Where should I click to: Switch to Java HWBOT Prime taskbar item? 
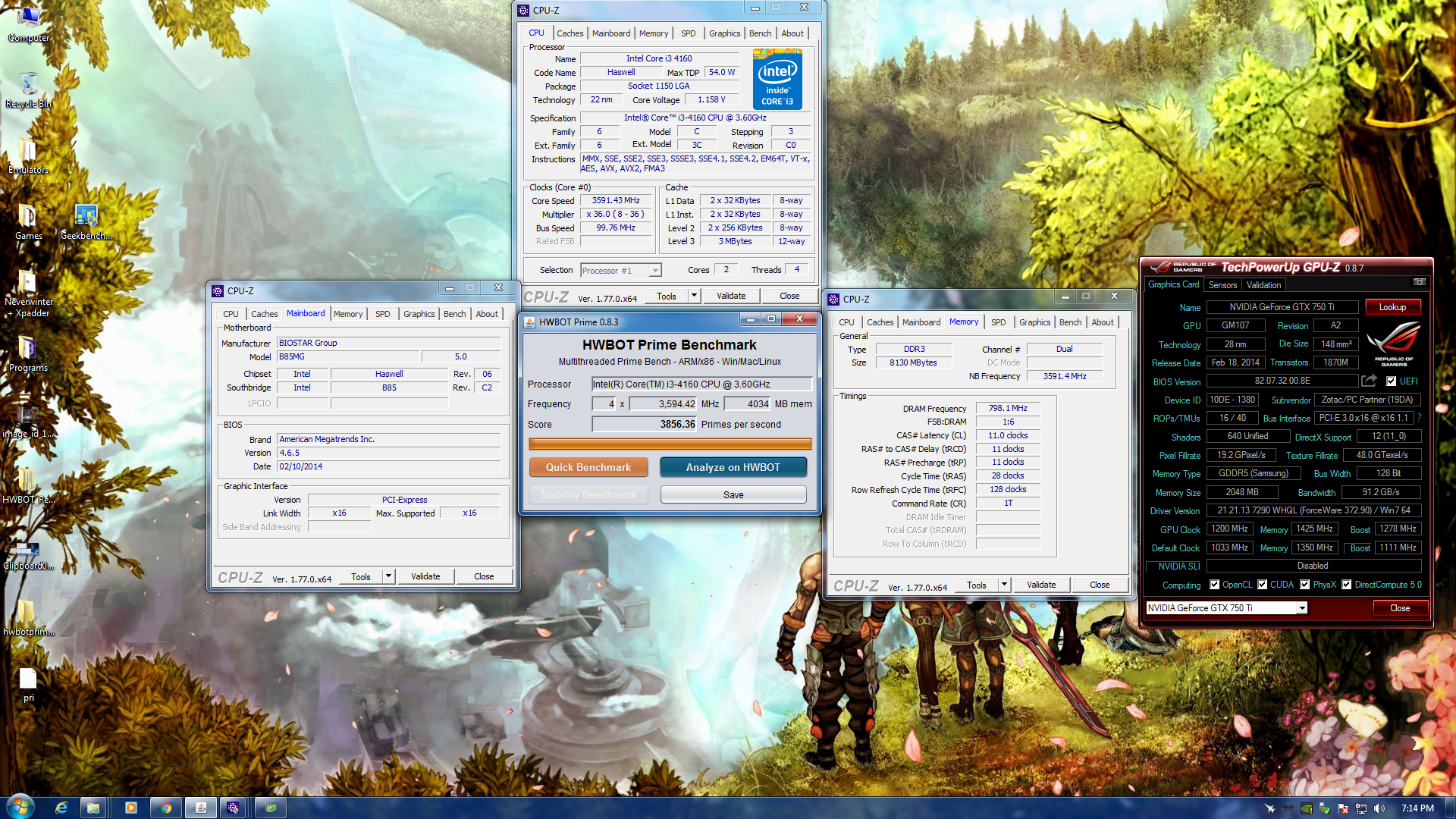[200, 808]
